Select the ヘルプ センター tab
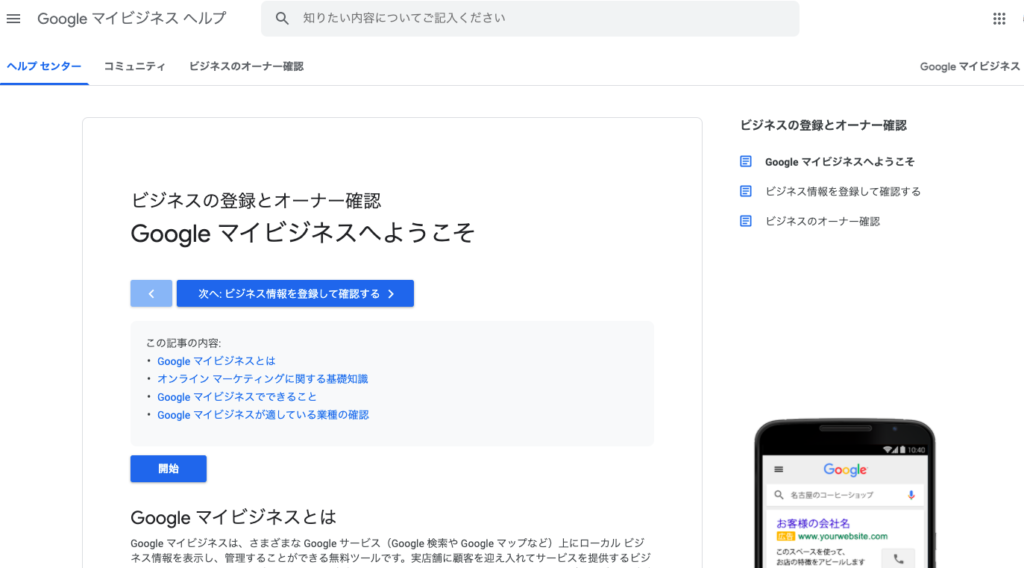 pyautogui.click(x=44, y=66)
